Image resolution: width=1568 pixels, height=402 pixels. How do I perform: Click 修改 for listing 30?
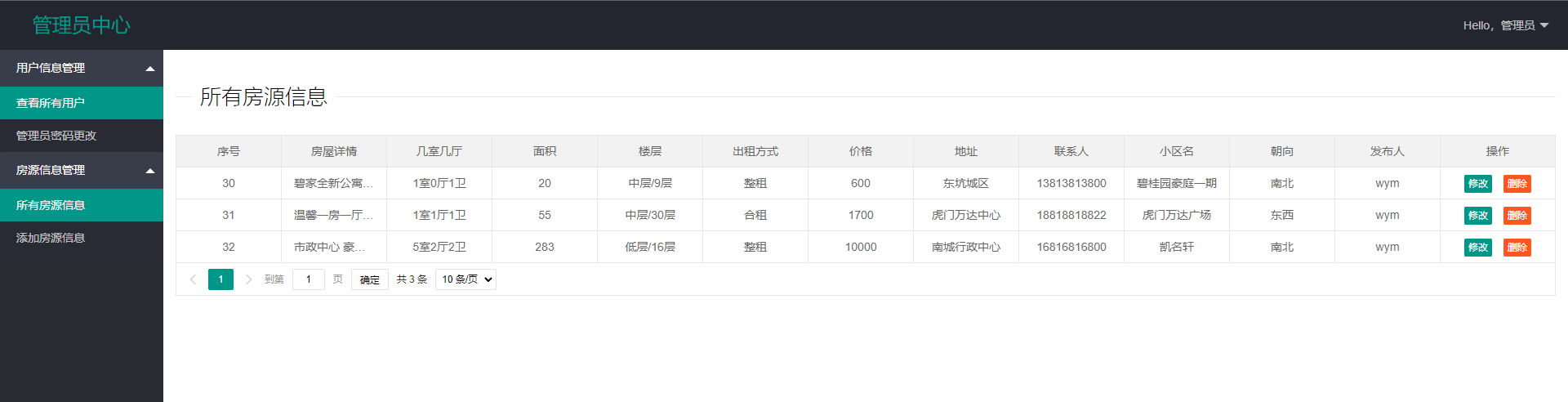1477,184
